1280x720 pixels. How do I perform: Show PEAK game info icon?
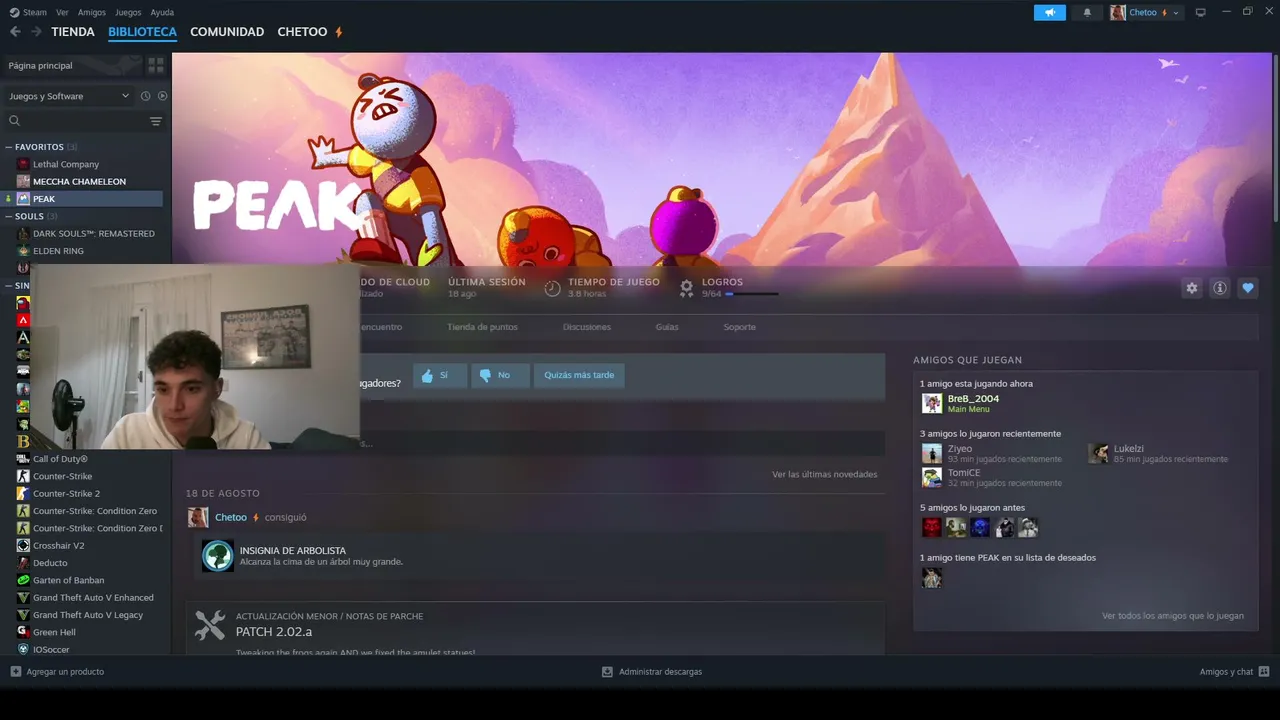pyautogui.click(x=1219, y=288)
